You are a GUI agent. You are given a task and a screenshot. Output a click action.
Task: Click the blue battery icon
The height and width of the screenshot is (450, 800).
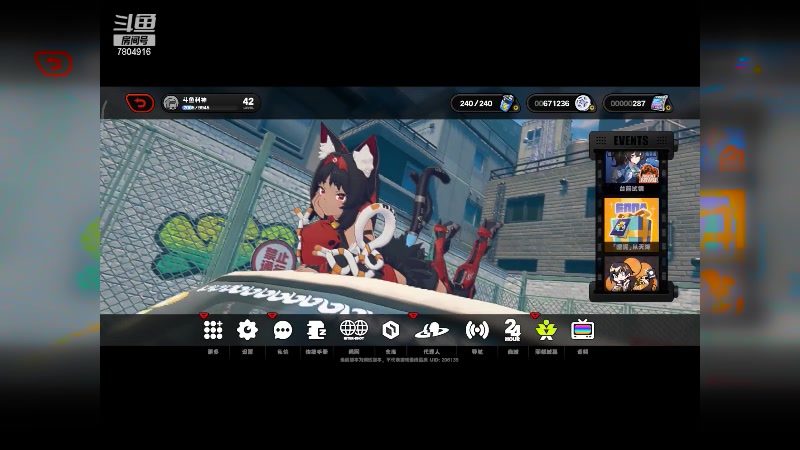pos(507,103)
